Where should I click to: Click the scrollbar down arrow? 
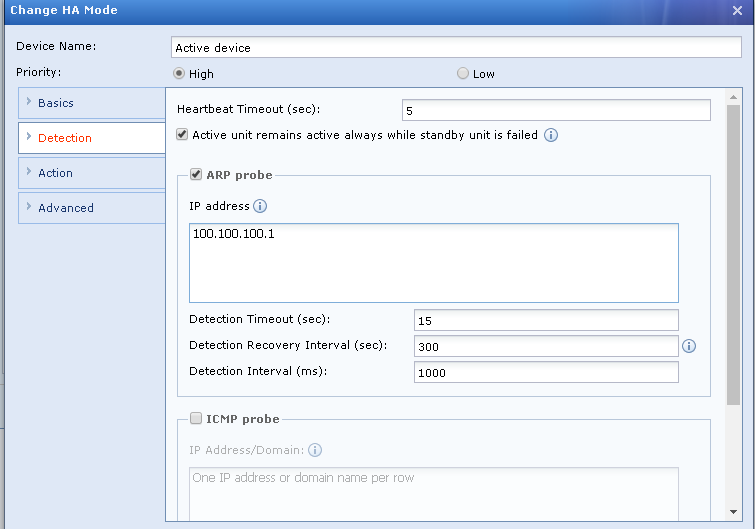[733, 512]
